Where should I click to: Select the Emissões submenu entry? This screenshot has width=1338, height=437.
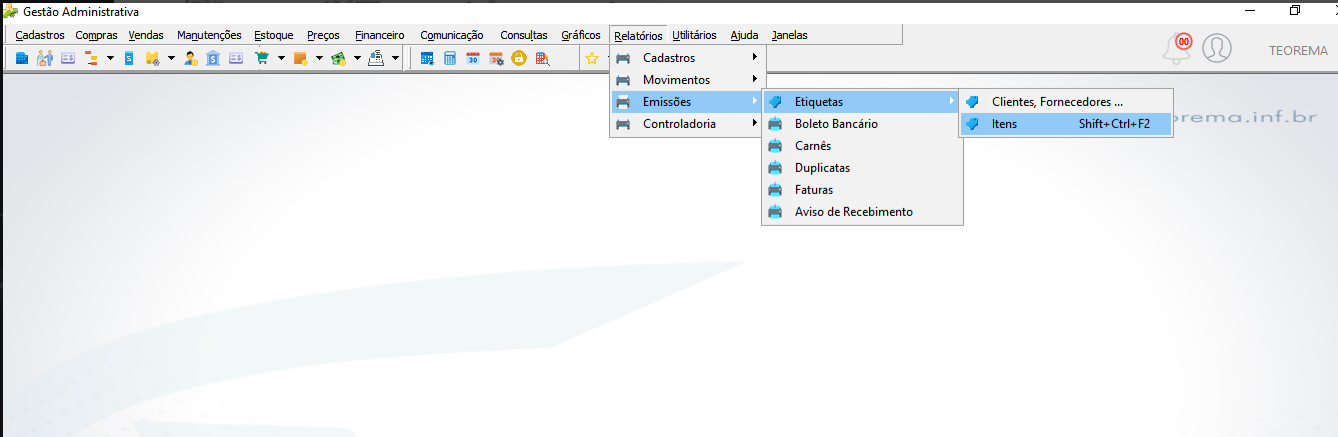(x=687, y=102)
